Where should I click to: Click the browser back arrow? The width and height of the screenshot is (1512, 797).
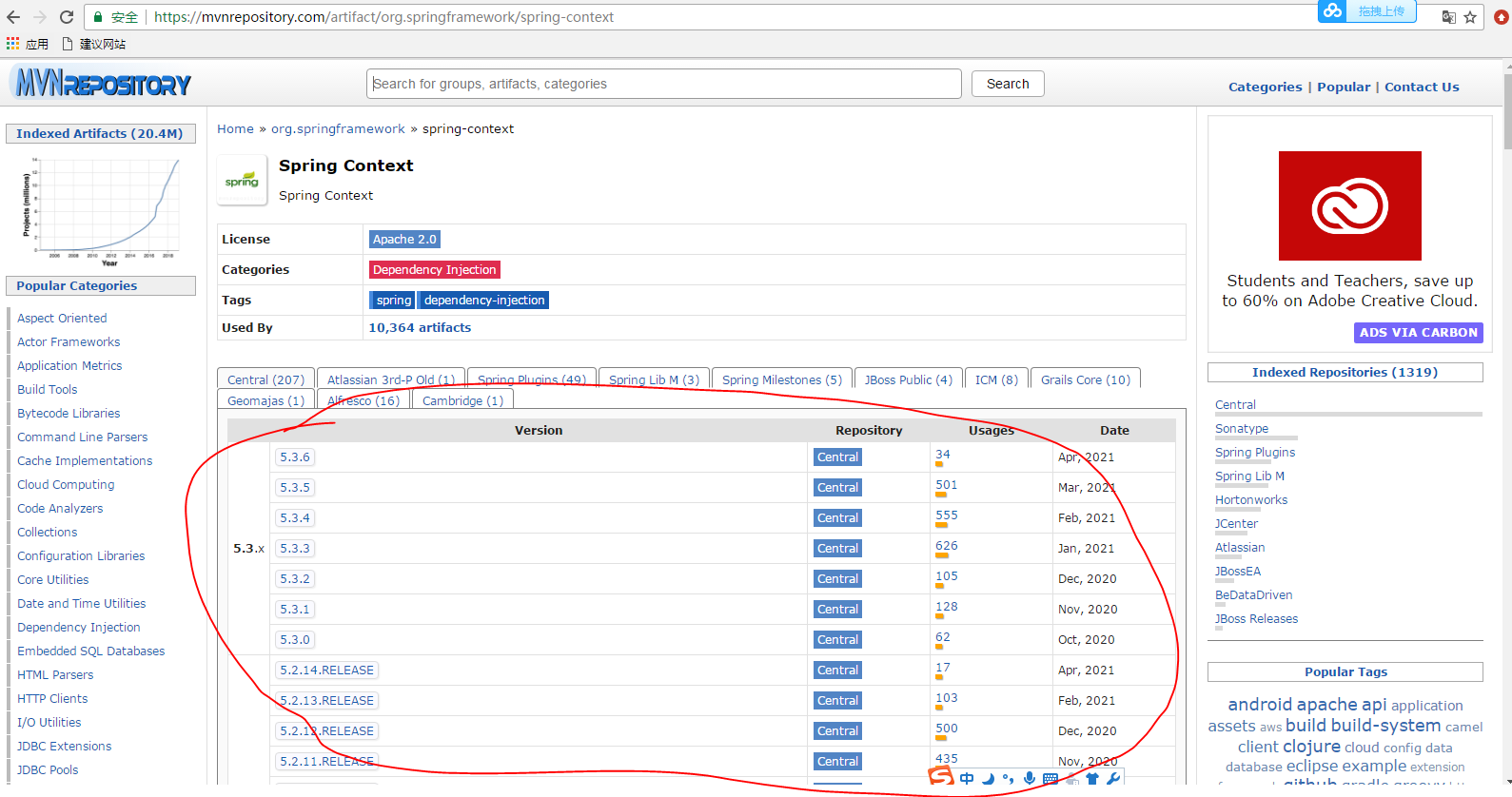[13, 17]
